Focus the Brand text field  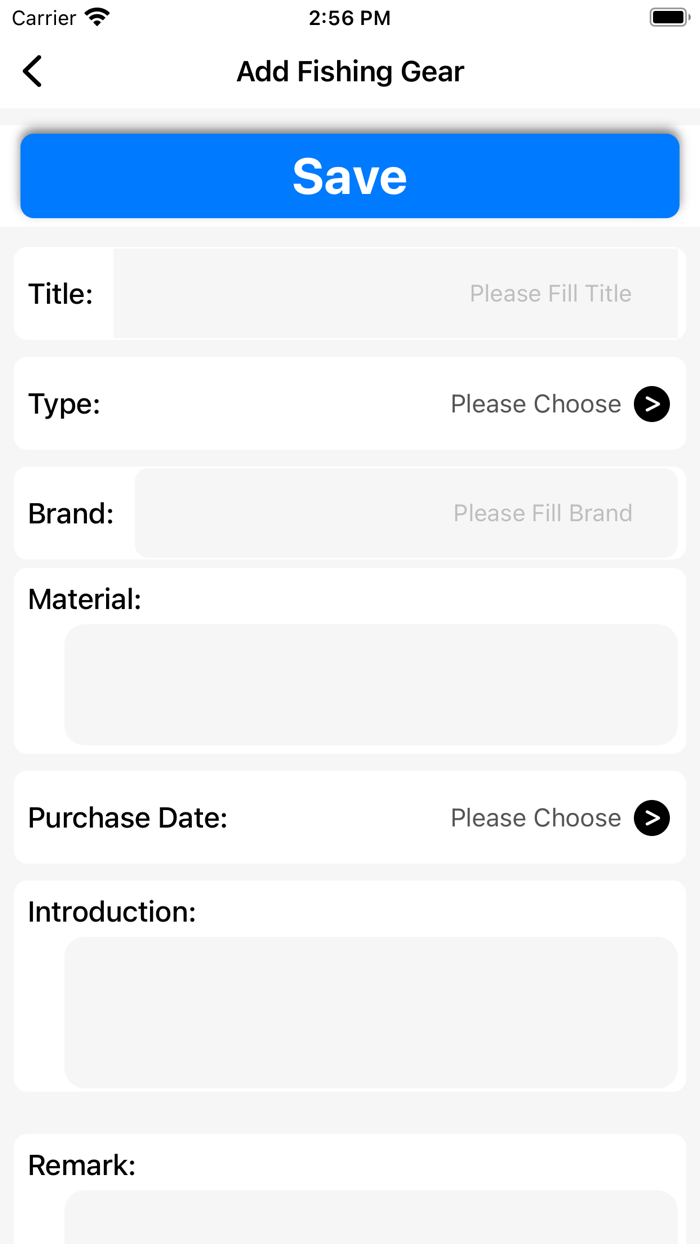point(405,513)
